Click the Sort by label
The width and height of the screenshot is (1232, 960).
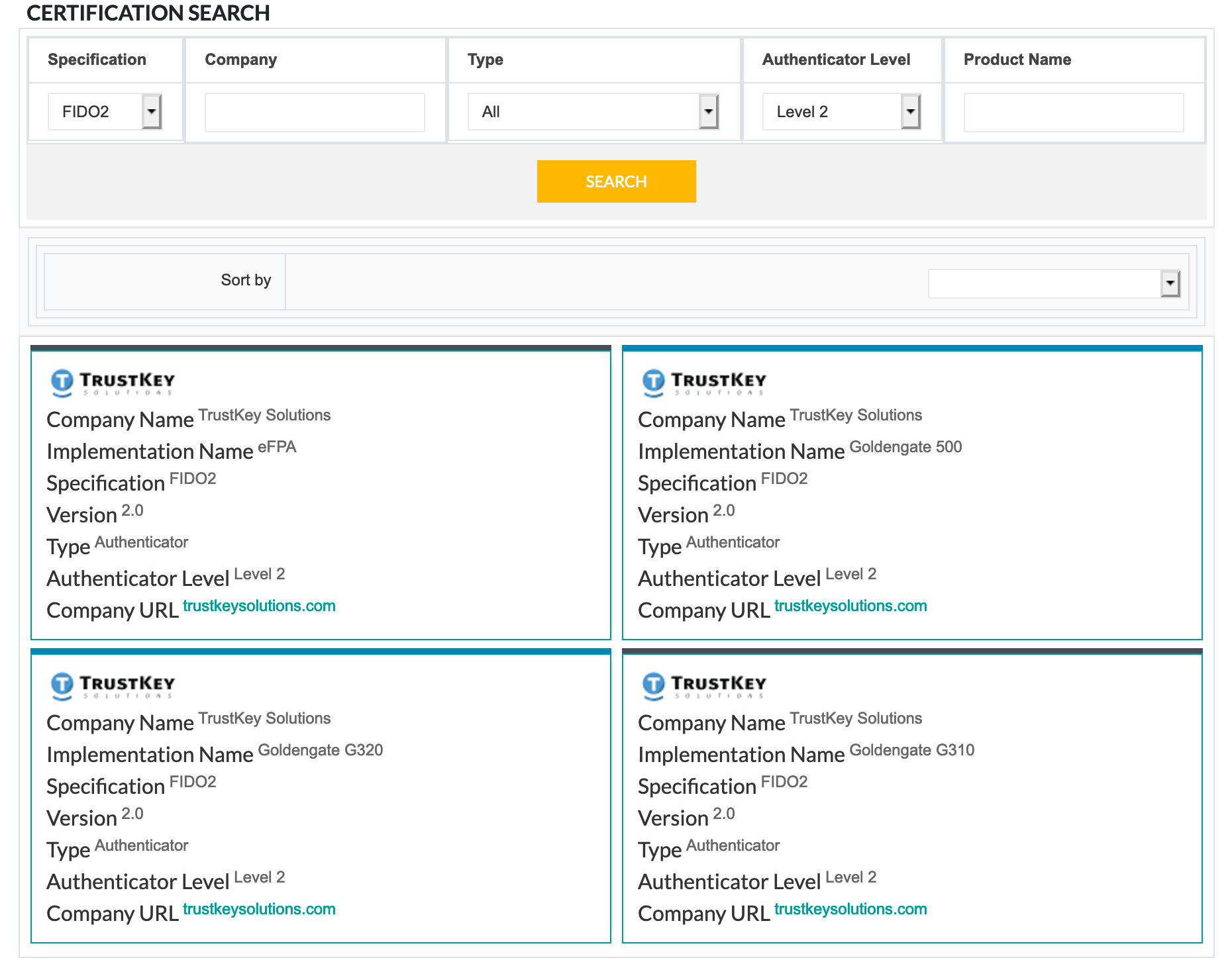246,280
